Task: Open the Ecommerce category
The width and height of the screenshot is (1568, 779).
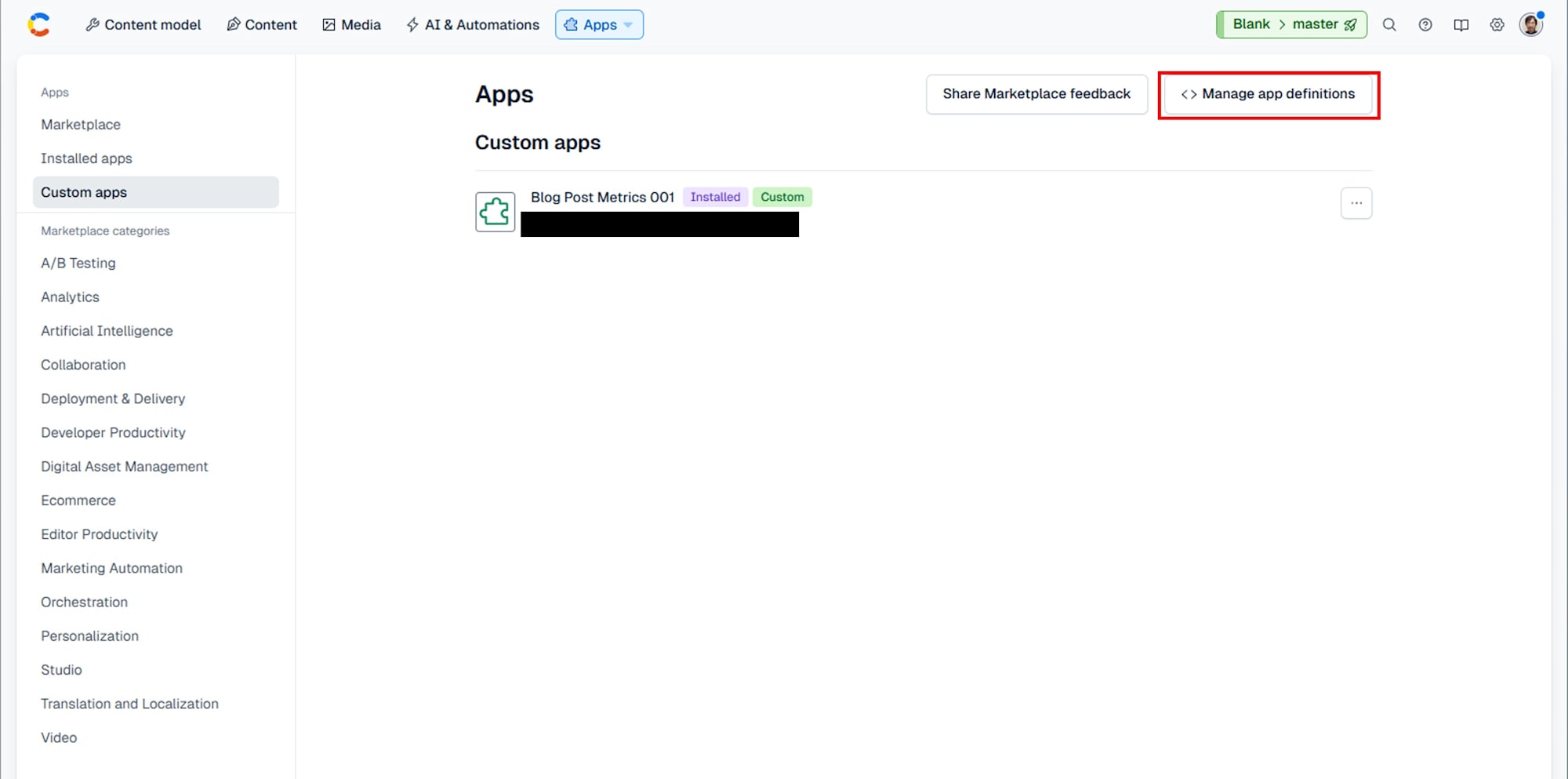Action: click(x=78, y=500)
